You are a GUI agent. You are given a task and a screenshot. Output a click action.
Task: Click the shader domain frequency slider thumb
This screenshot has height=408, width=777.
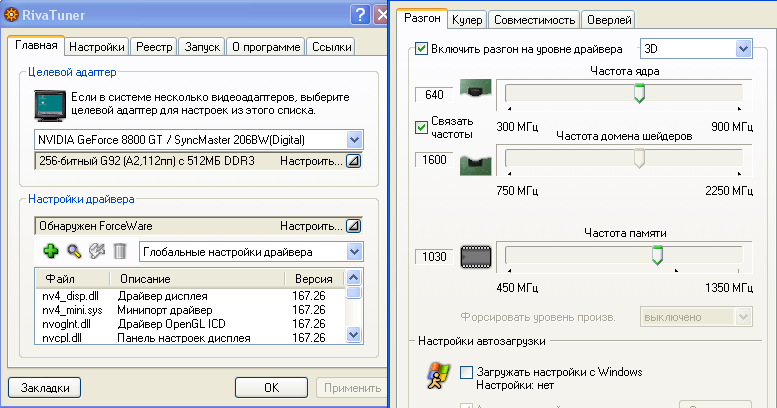click(x=639, y=159)
